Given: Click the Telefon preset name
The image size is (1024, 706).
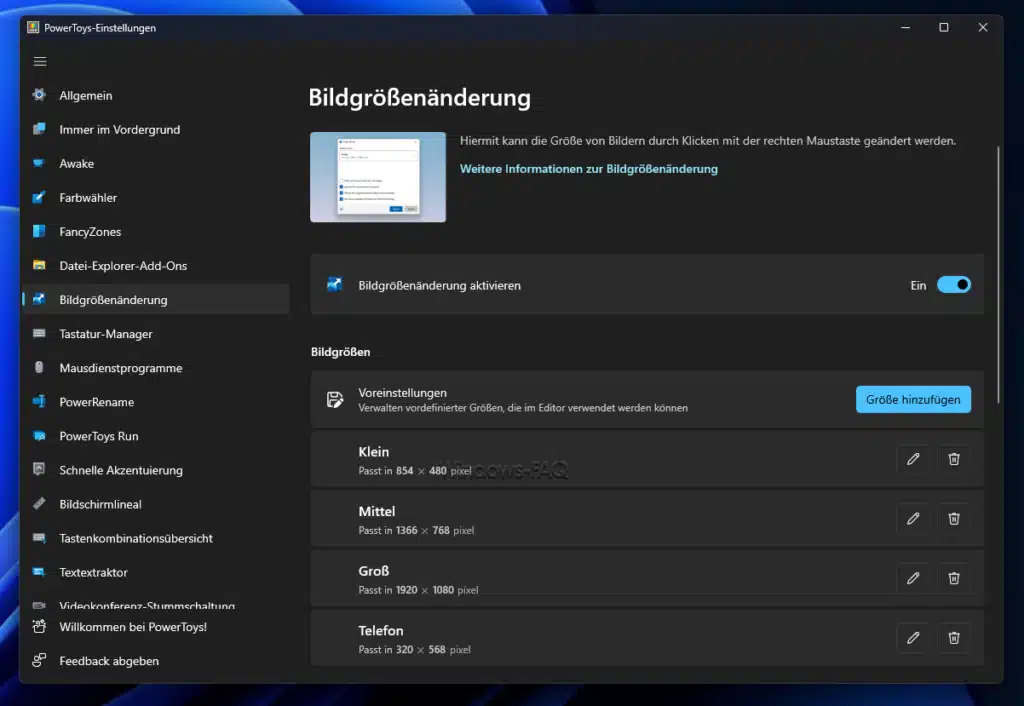Looking at the screenshot, I should pyautogui.click(x=381, y=630).
